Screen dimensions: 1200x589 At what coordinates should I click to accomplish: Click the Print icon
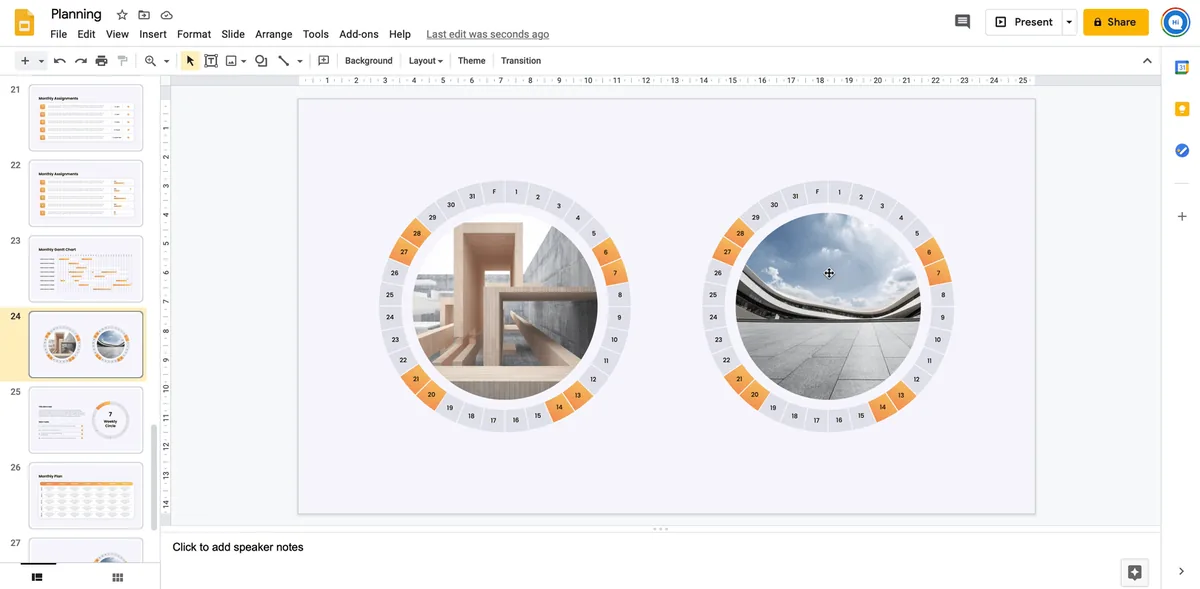pos(101,61)
